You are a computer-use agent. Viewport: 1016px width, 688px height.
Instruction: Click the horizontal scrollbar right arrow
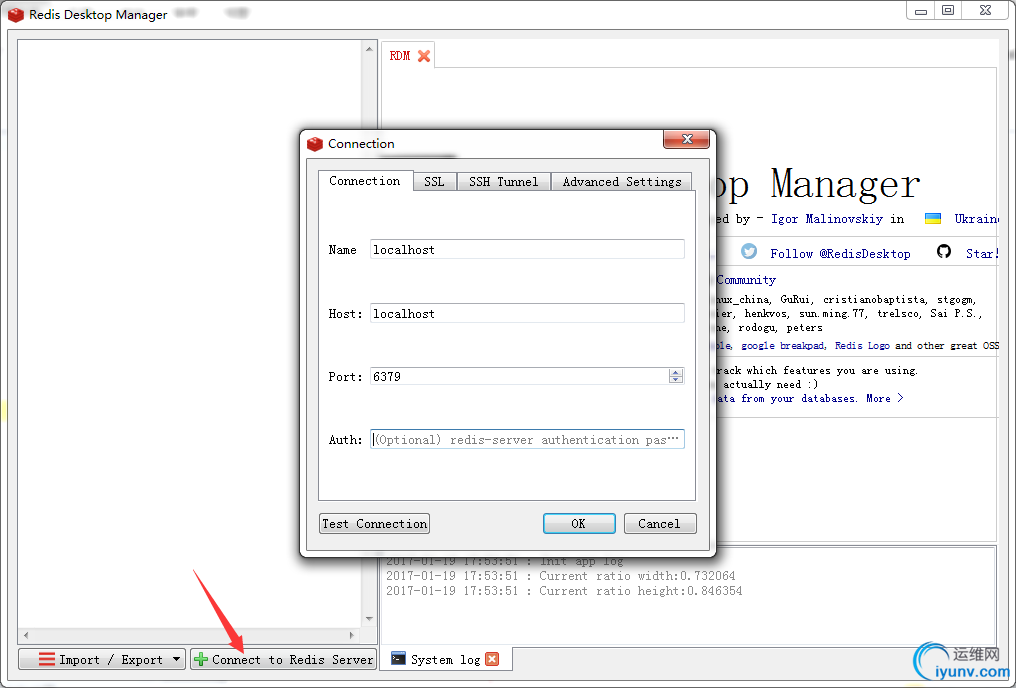click(352, 635)
